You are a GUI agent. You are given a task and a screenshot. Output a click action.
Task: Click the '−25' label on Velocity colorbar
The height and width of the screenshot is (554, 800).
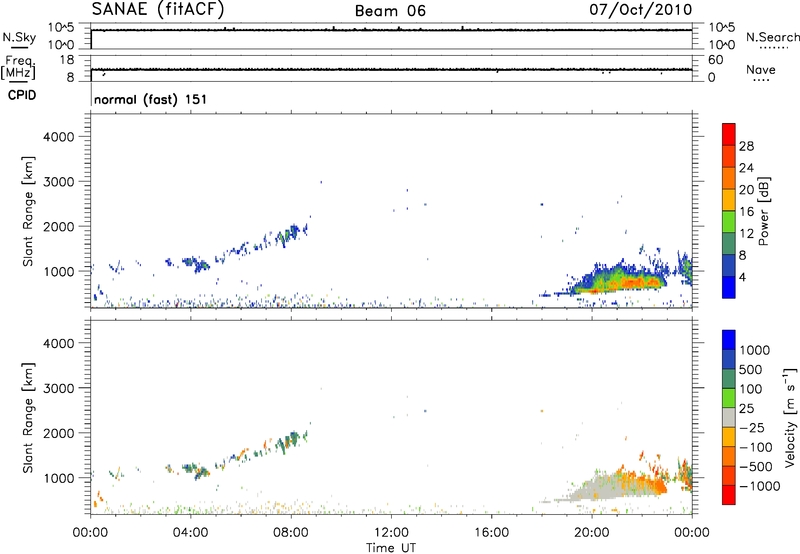[754, 428]
